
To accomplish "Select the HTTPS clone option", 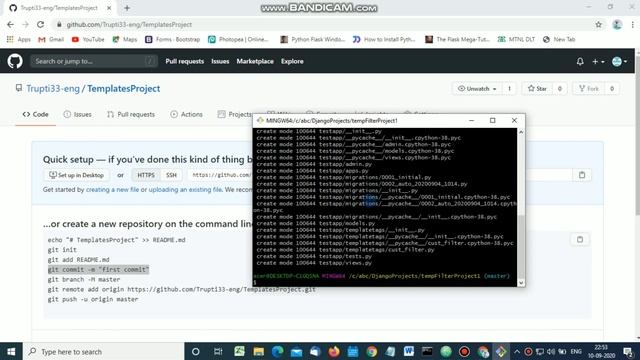I will click(146, 175).
